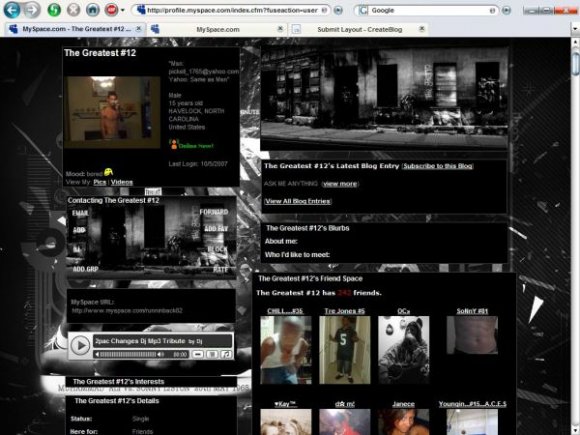The height and width of the screenshot is (435, 580).
Task: Click the EMAIL contact button
Action: click(x=80, y=213)
